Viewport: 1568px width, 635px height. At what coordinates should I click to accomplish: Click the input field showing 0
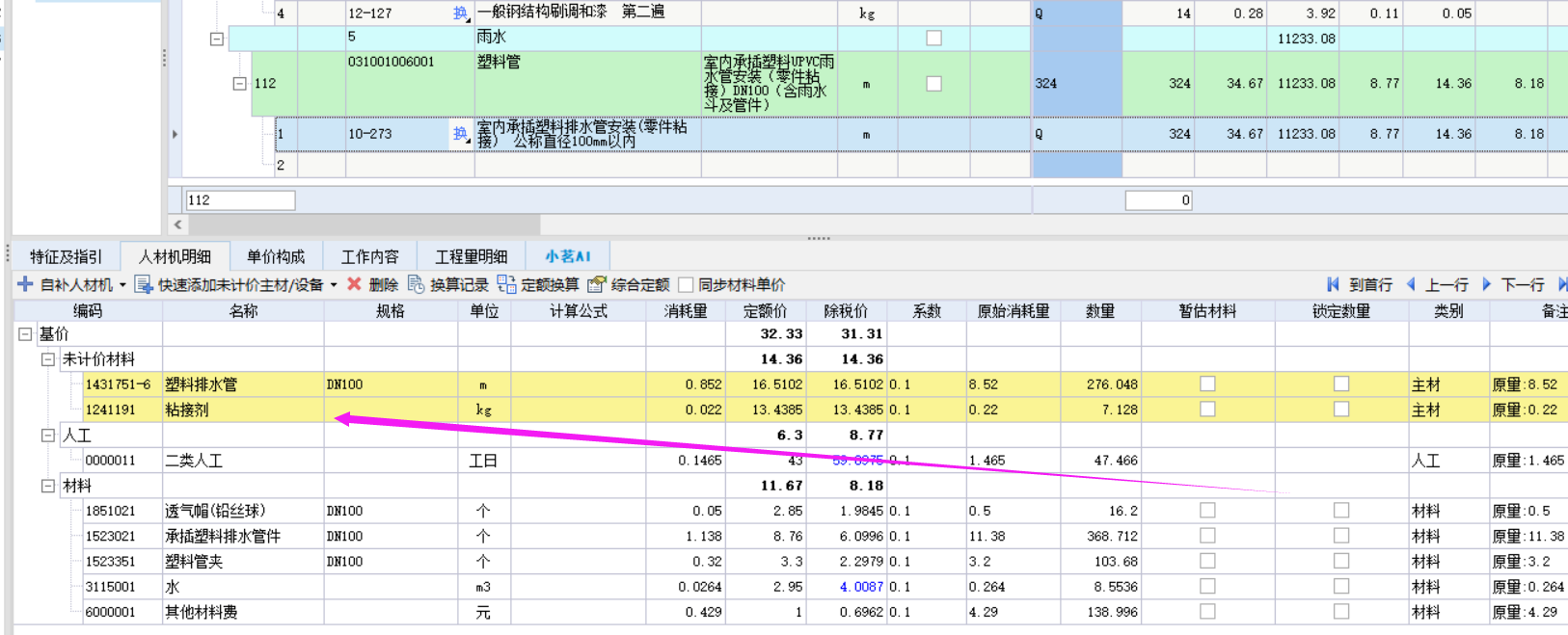tap(1159, 200)
